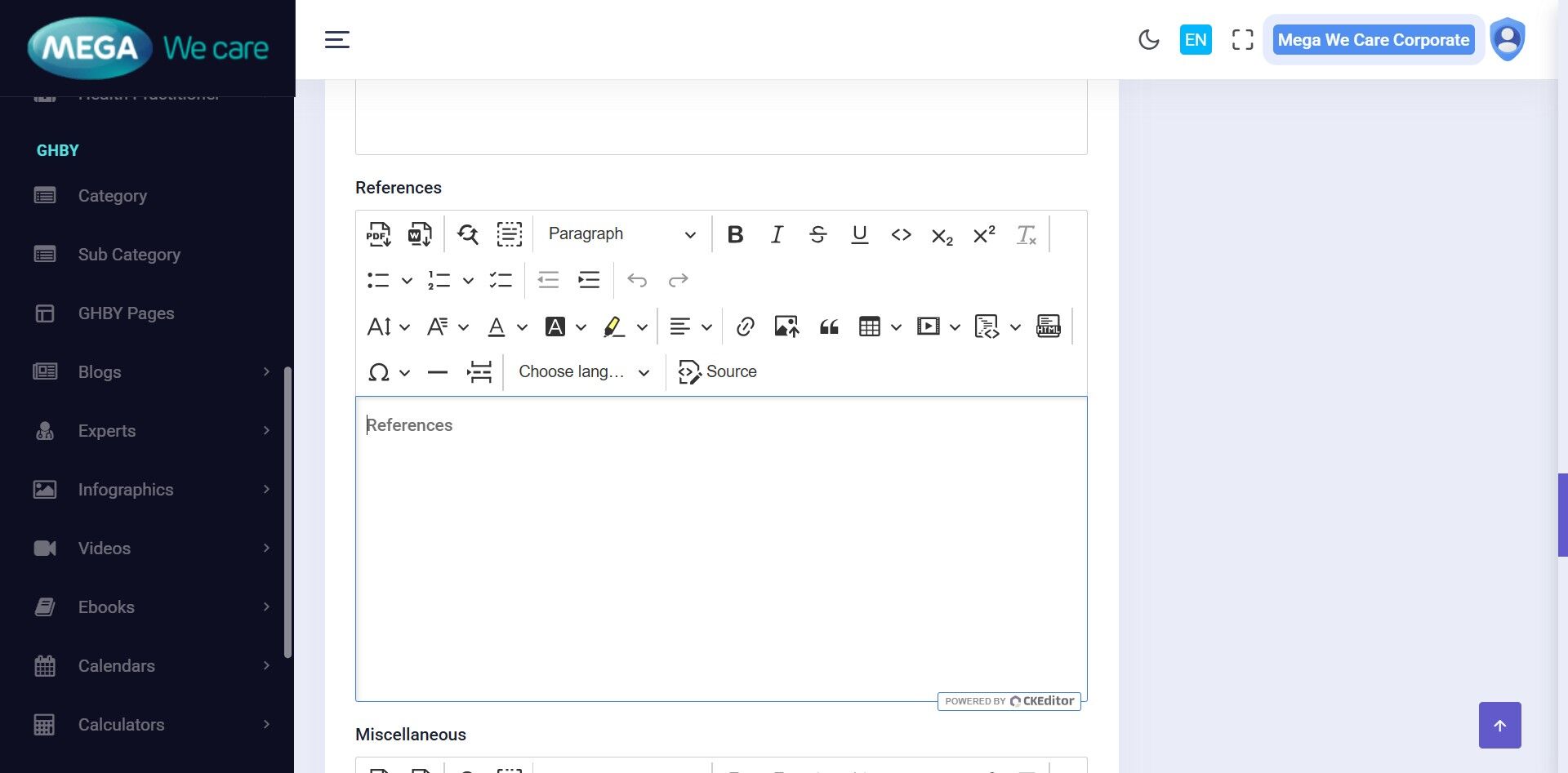Click the Export to Word icon

[x=420, y=234]
